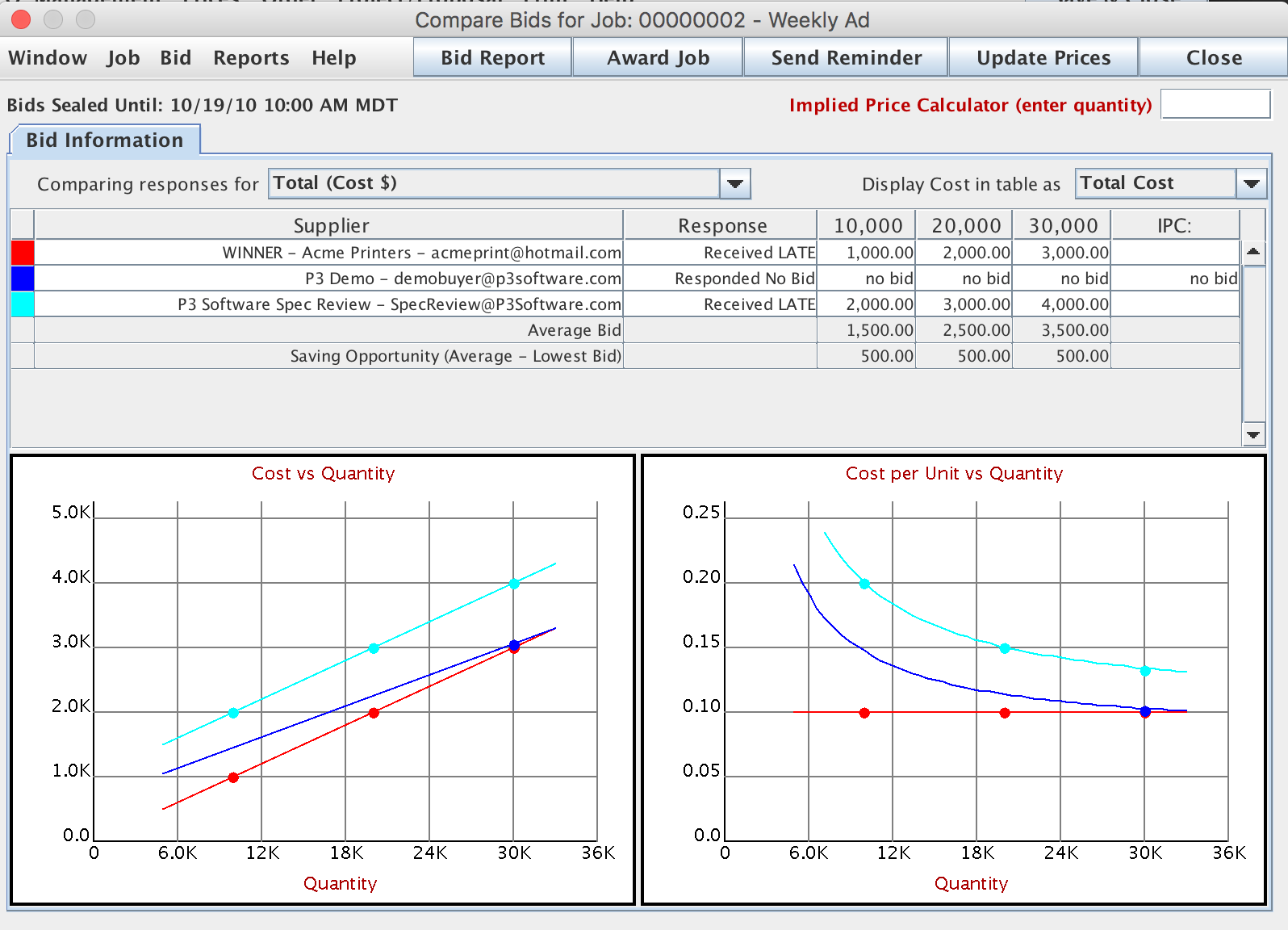The height and width of the screenshot is (930, 1288).
Task: Click the blue P3 Demo color swatch
Action: pos(23,279)
